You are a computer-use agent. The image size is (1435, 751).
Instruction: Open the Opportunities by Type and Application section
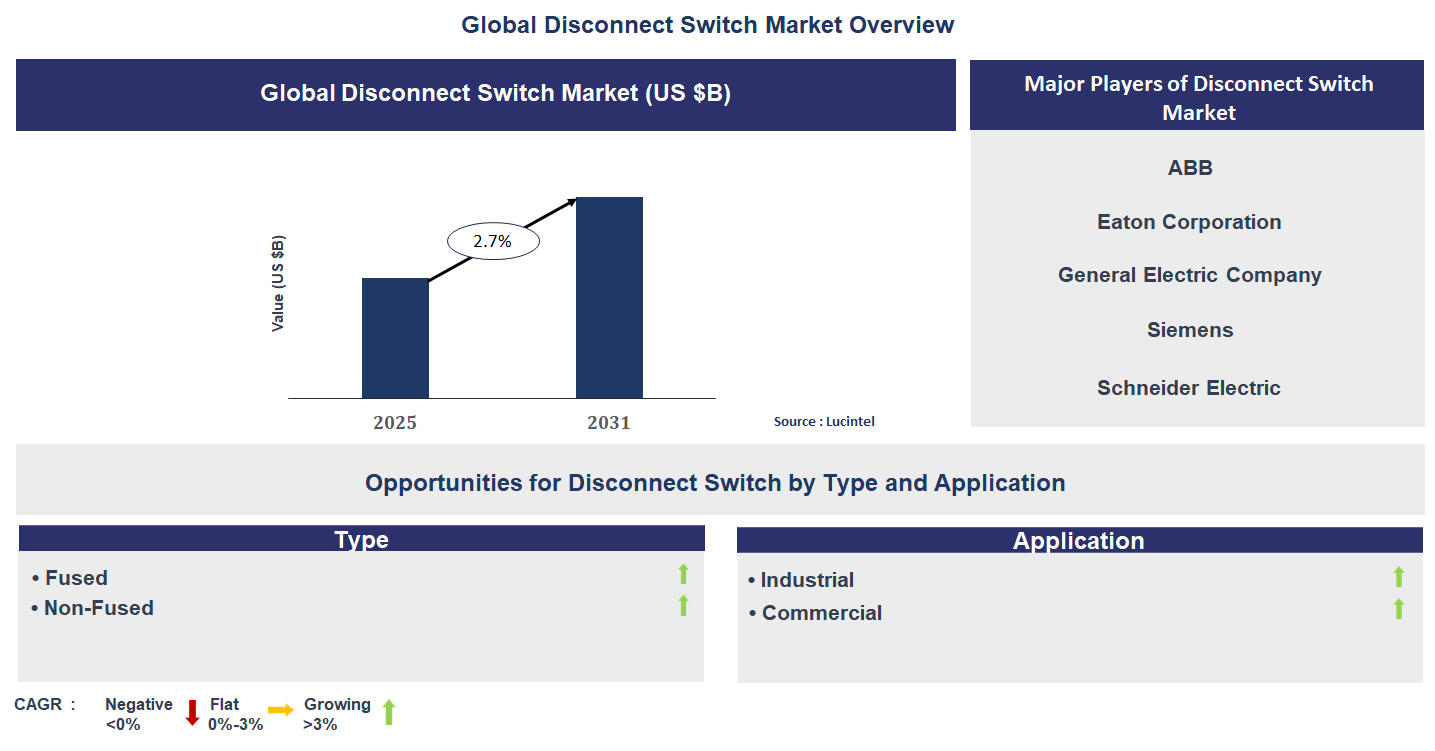click(716, 482)
